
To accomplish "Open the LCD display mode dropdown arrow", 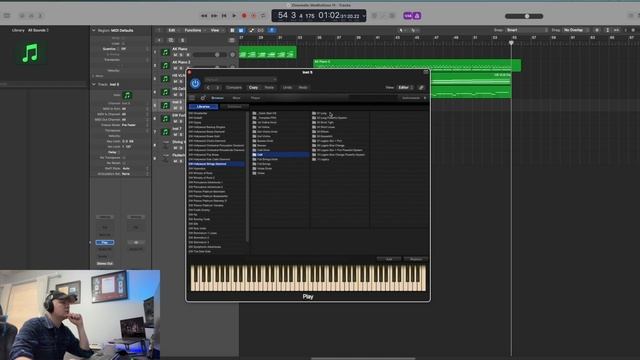I will (x=364, y=16).
